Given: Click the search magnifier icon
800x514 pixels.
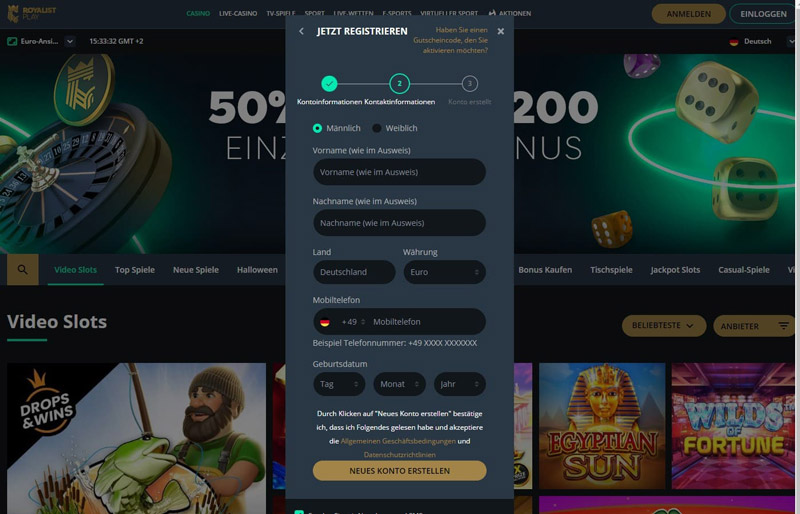Looking at the screenshot, I should pos(22,270).
